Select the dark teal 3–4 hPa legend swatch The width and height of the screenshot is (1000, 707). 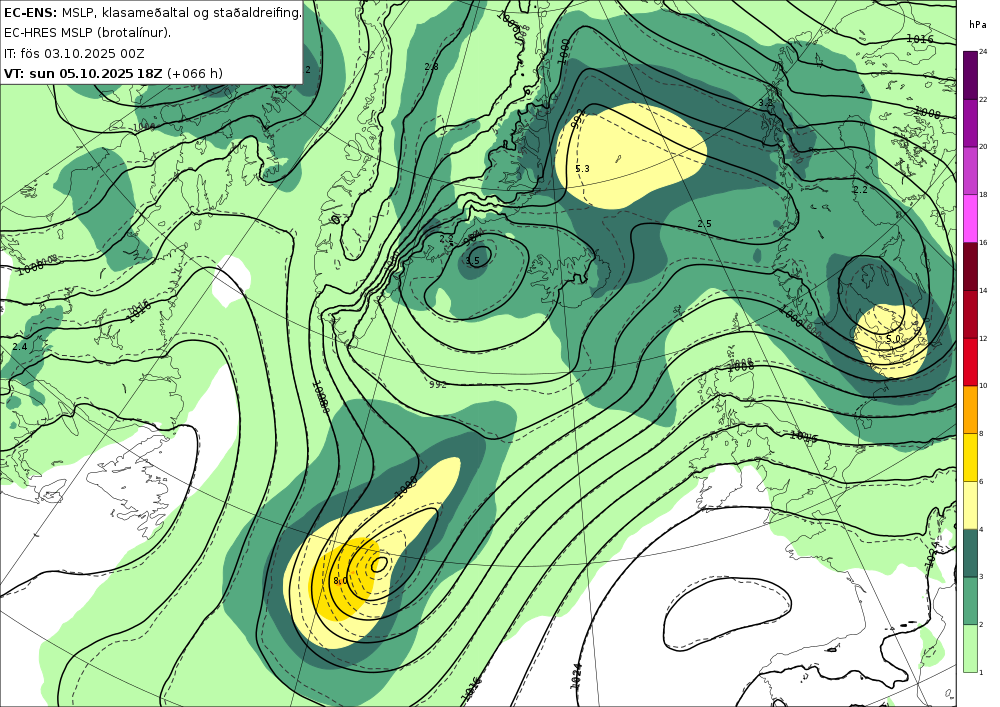(970, 553)
